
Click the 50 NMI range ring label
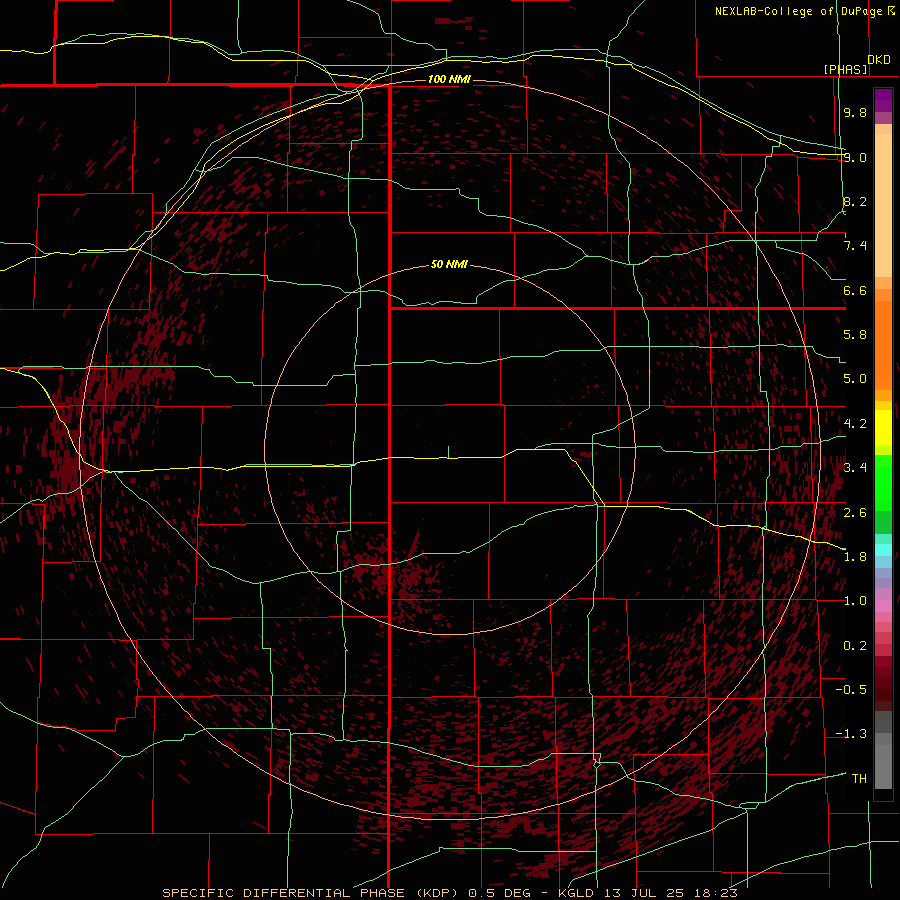(x=449, y=265)
